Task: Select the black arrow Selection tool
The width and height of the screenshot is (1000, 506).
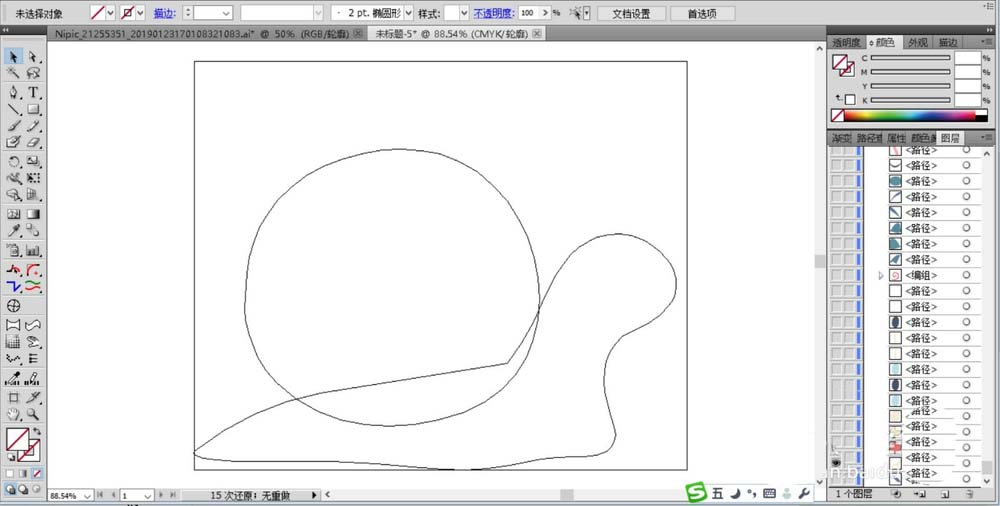Action: [x=14, y=57]
